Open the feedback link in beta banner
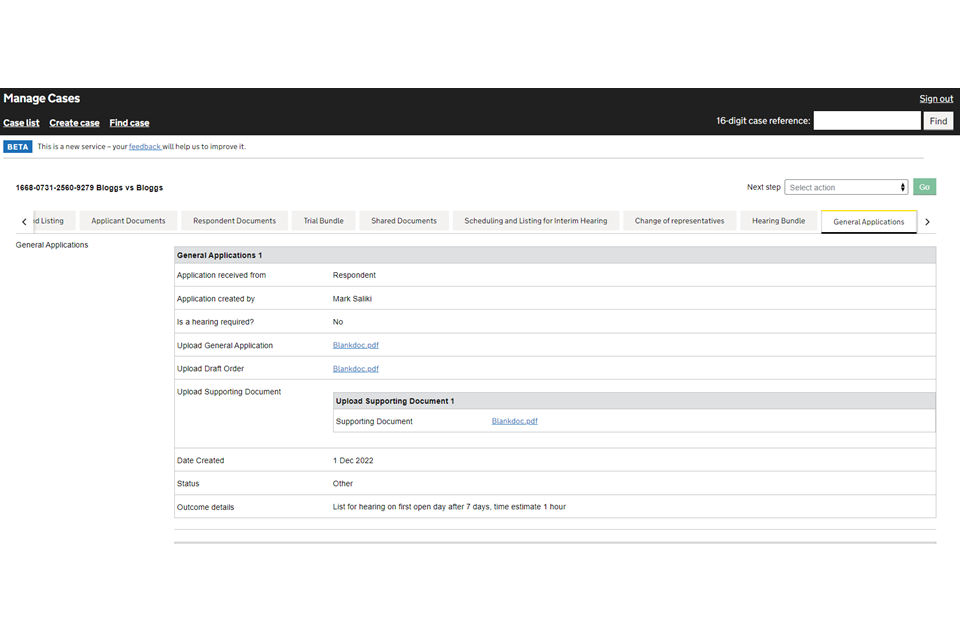960x640 pixels. (144, 147)
